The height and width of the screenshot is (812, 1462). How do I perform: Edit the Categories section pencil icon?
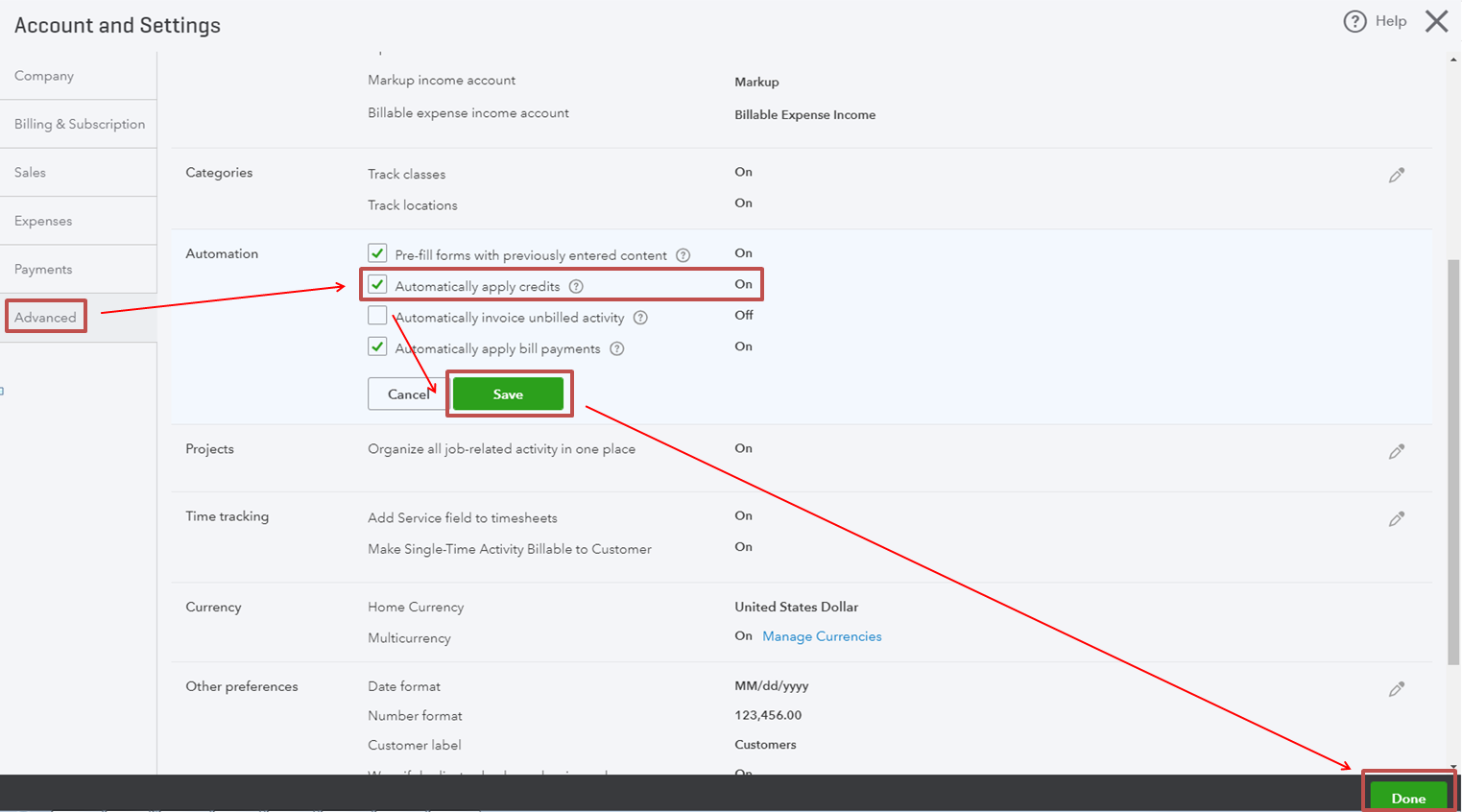[x=1397, y=175]
